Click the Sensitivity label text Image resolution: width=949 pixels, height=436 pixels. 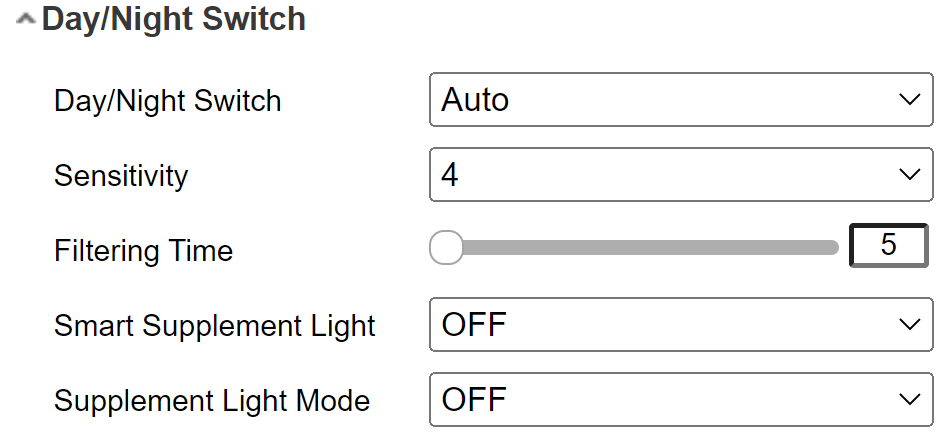point(121,176)
